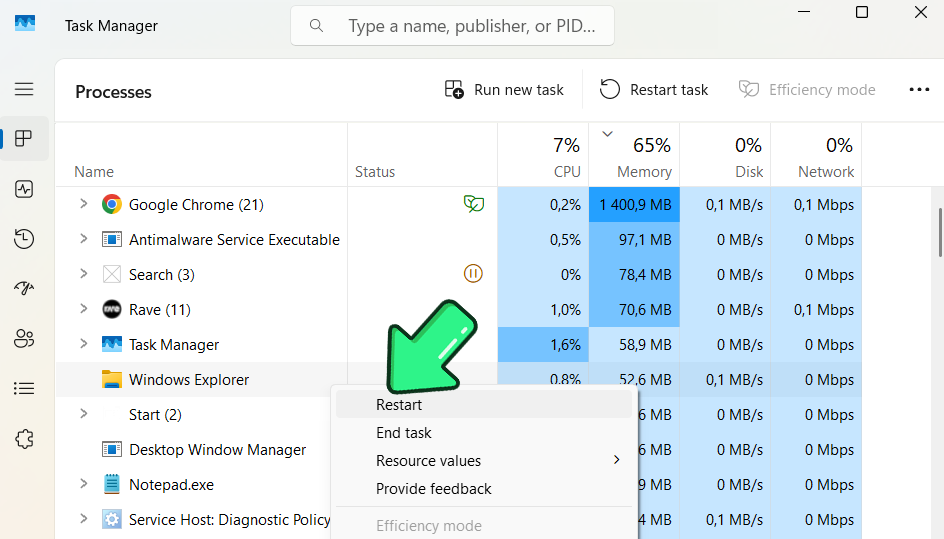Screen dimensions: 944x539
Task: Click the Run new task button
Action: point(504,90)
